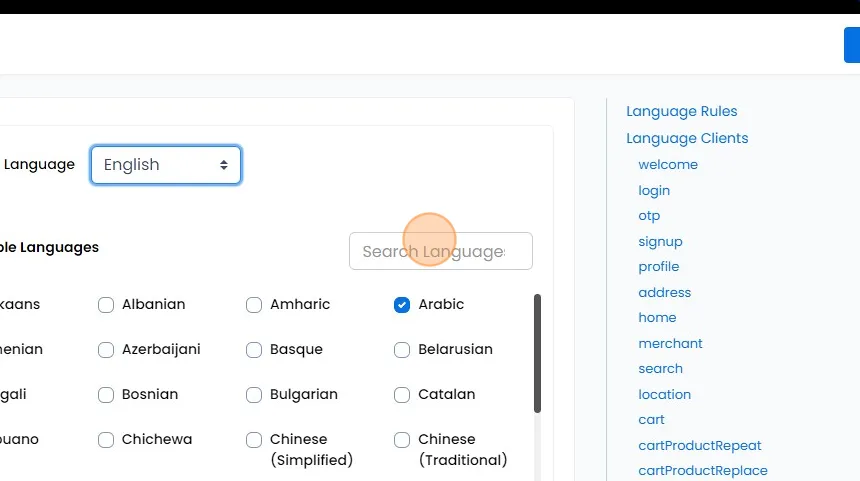
Task: Go to the location section link
Action: click(x=664, y=394)
